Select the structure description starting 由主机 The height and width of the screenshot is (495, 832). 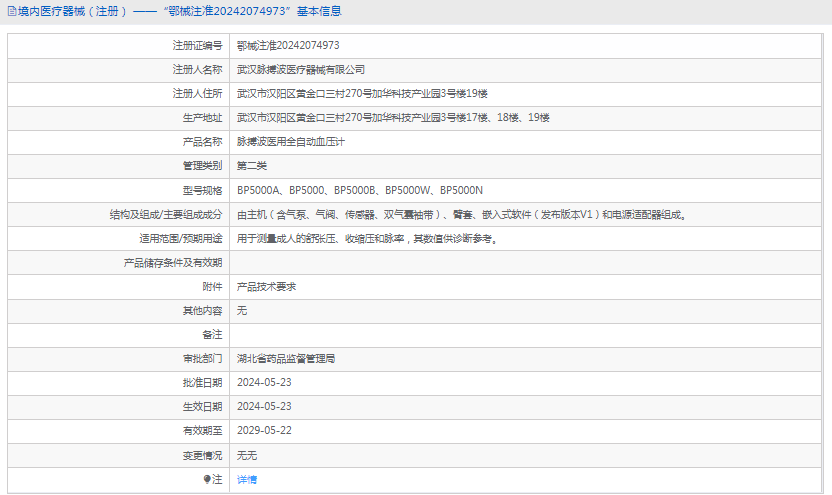pyautogui.click(x=462, y=215)
